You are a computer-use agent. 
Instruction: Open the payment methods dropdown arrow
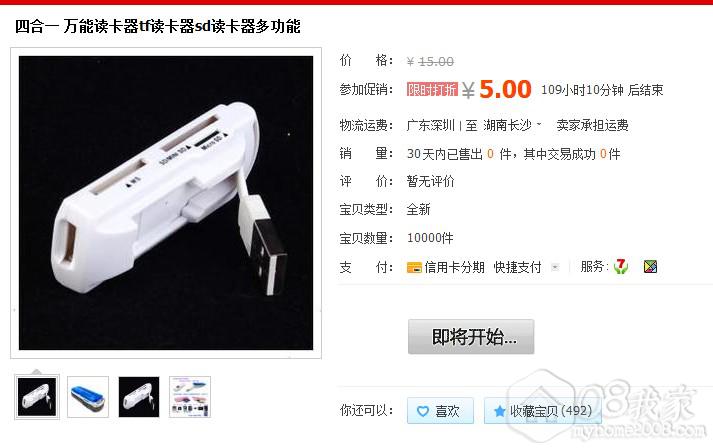[x=555, y=267]
